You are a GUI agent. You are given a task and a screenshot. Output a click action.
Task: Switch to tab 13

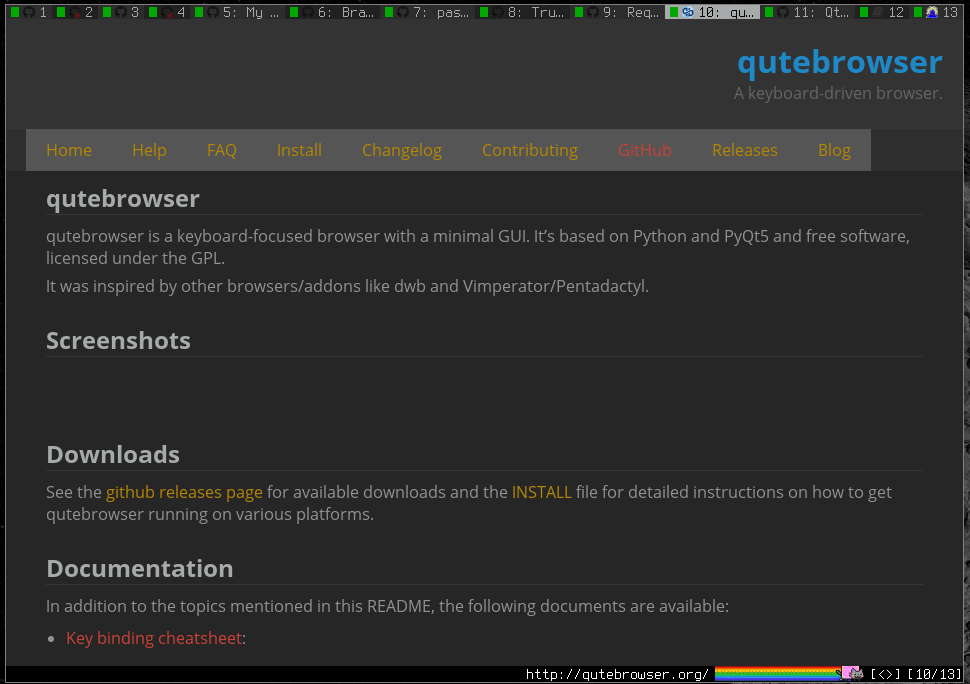click(x=936, y=12)
